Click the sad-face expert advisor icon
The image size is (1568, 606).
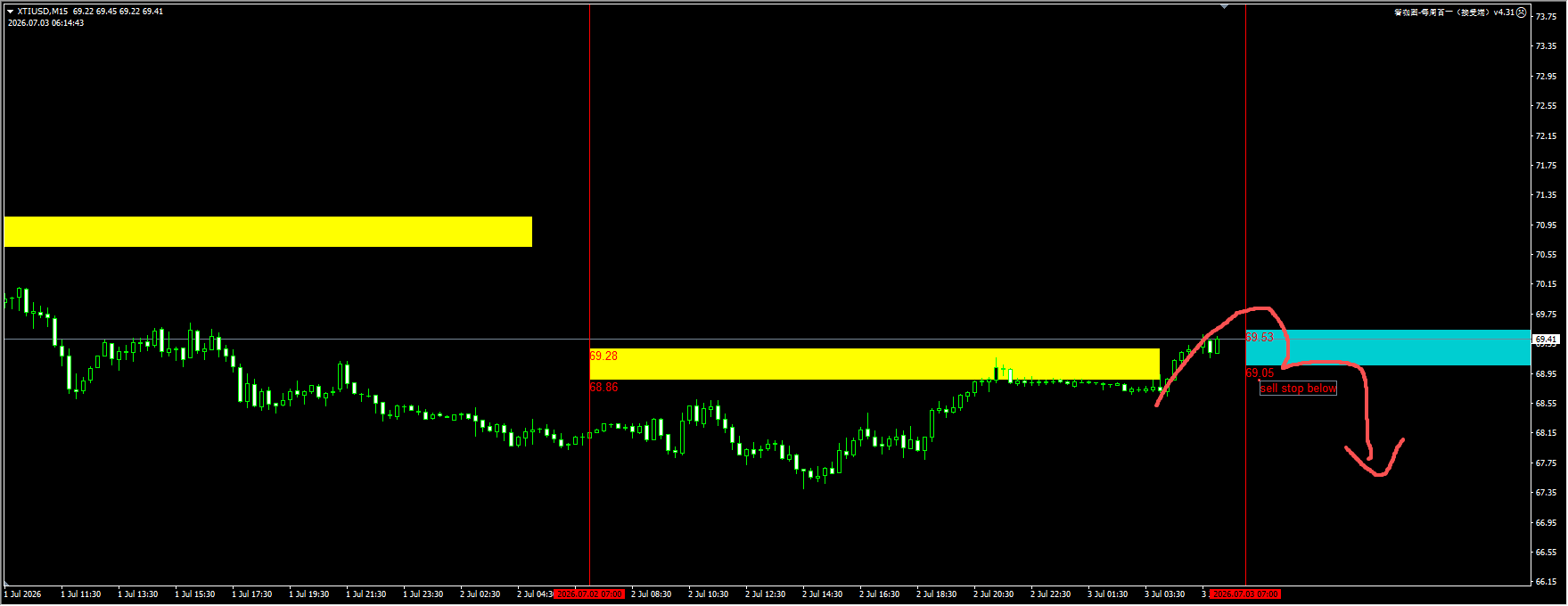[1522, 12]
